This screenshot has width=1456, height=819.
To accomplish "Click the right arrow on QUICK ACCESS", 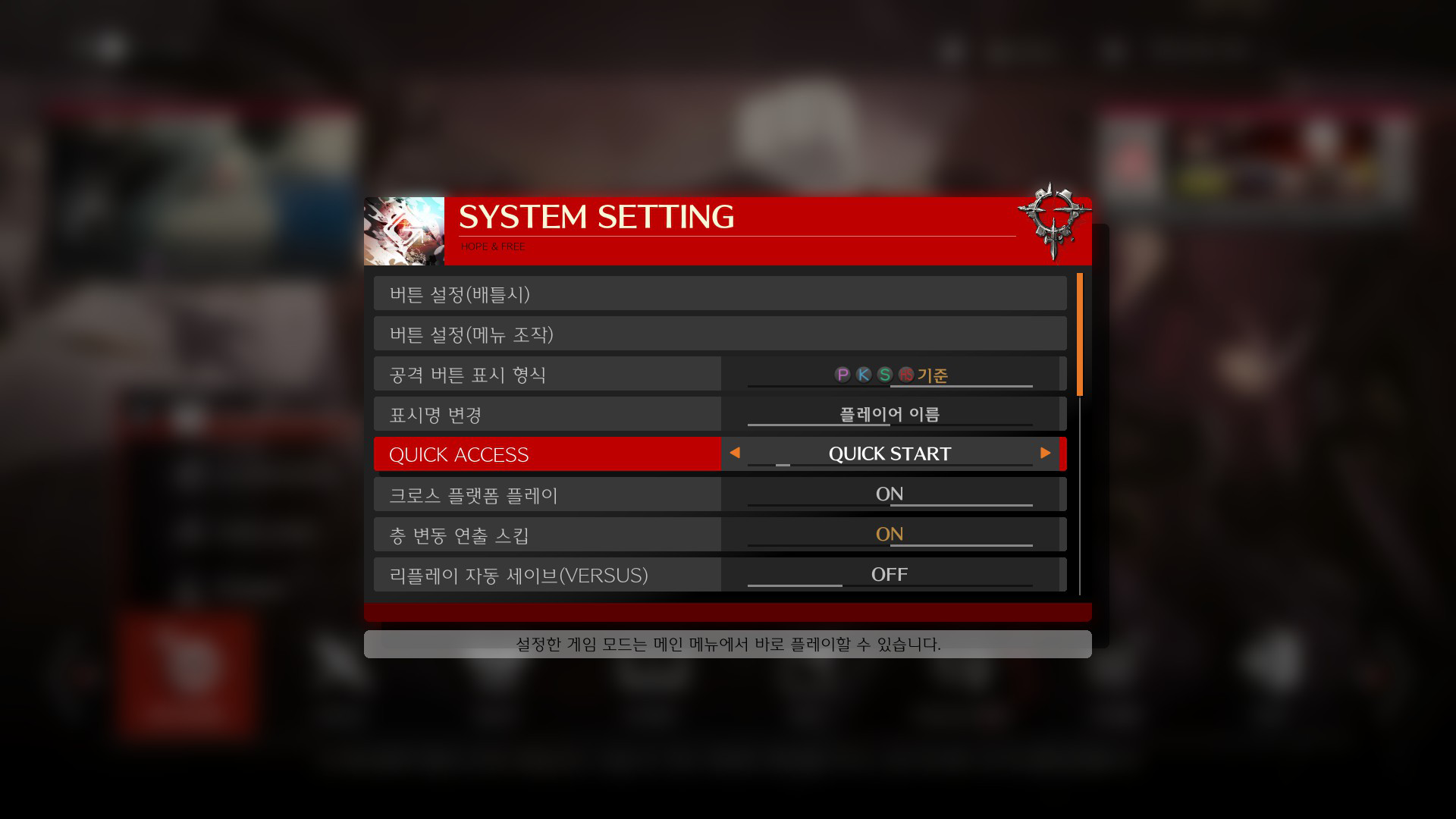I will (1046, 453).
